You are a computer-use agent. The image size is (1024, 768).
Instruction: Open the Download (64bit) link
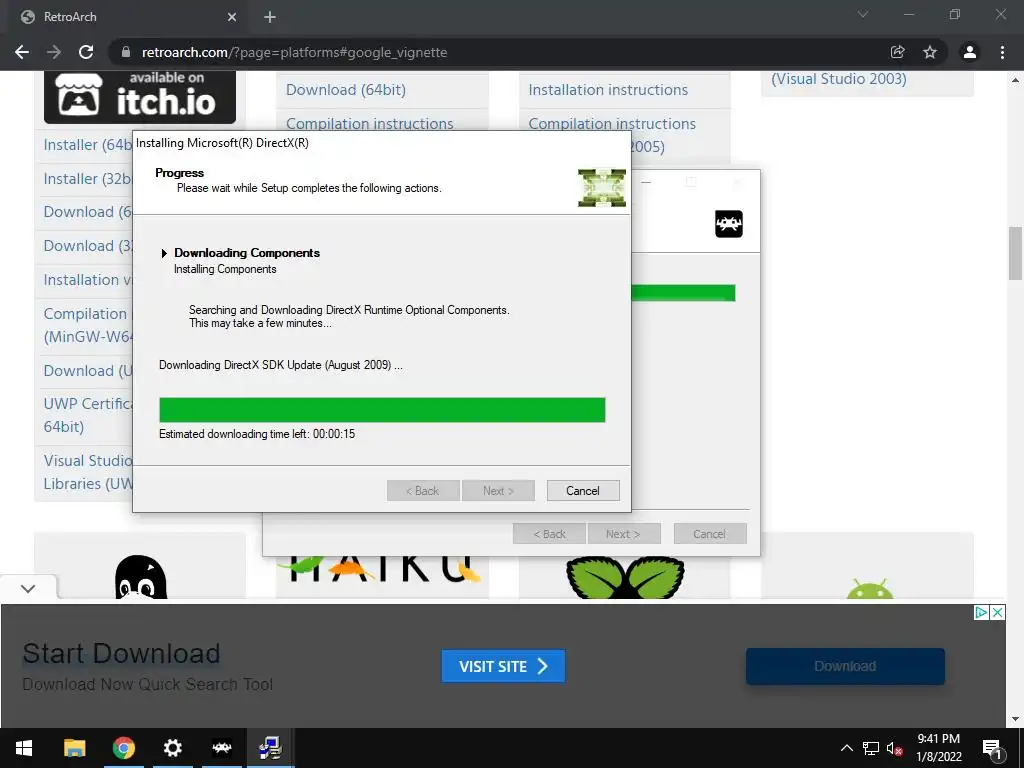coord(345,89)
